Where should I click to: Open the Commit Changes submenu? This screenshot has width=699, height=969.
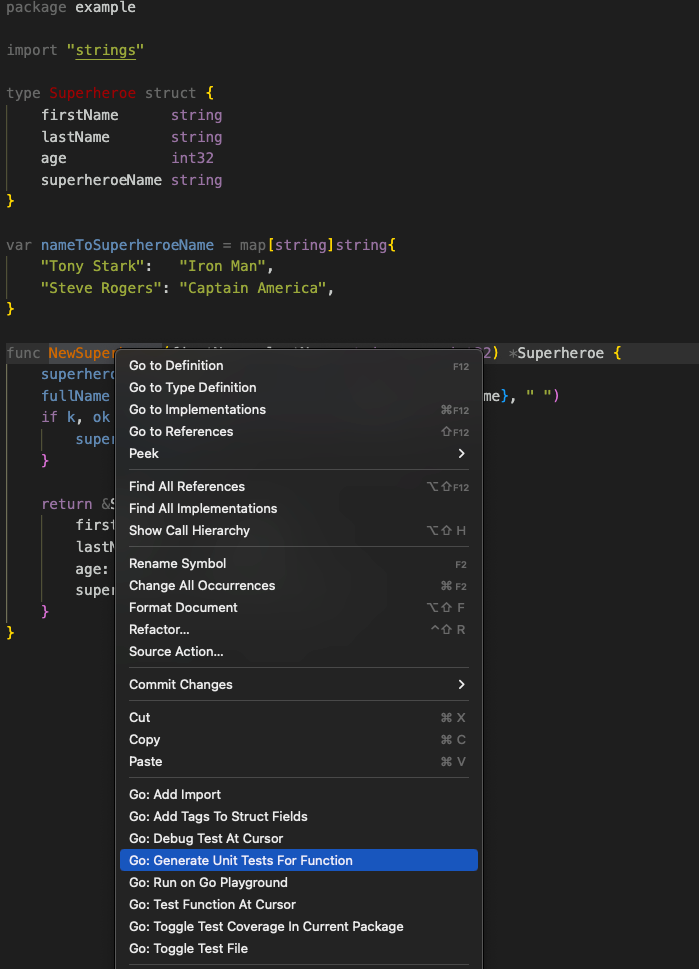[x=461, y=685]
